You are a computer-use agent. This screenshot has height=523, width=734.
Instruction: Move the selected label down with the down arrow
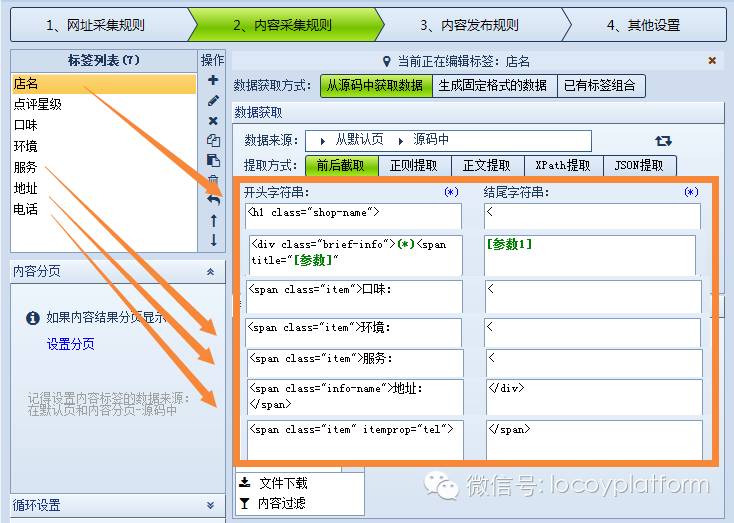pyautogui.click(x=213, y=240)
